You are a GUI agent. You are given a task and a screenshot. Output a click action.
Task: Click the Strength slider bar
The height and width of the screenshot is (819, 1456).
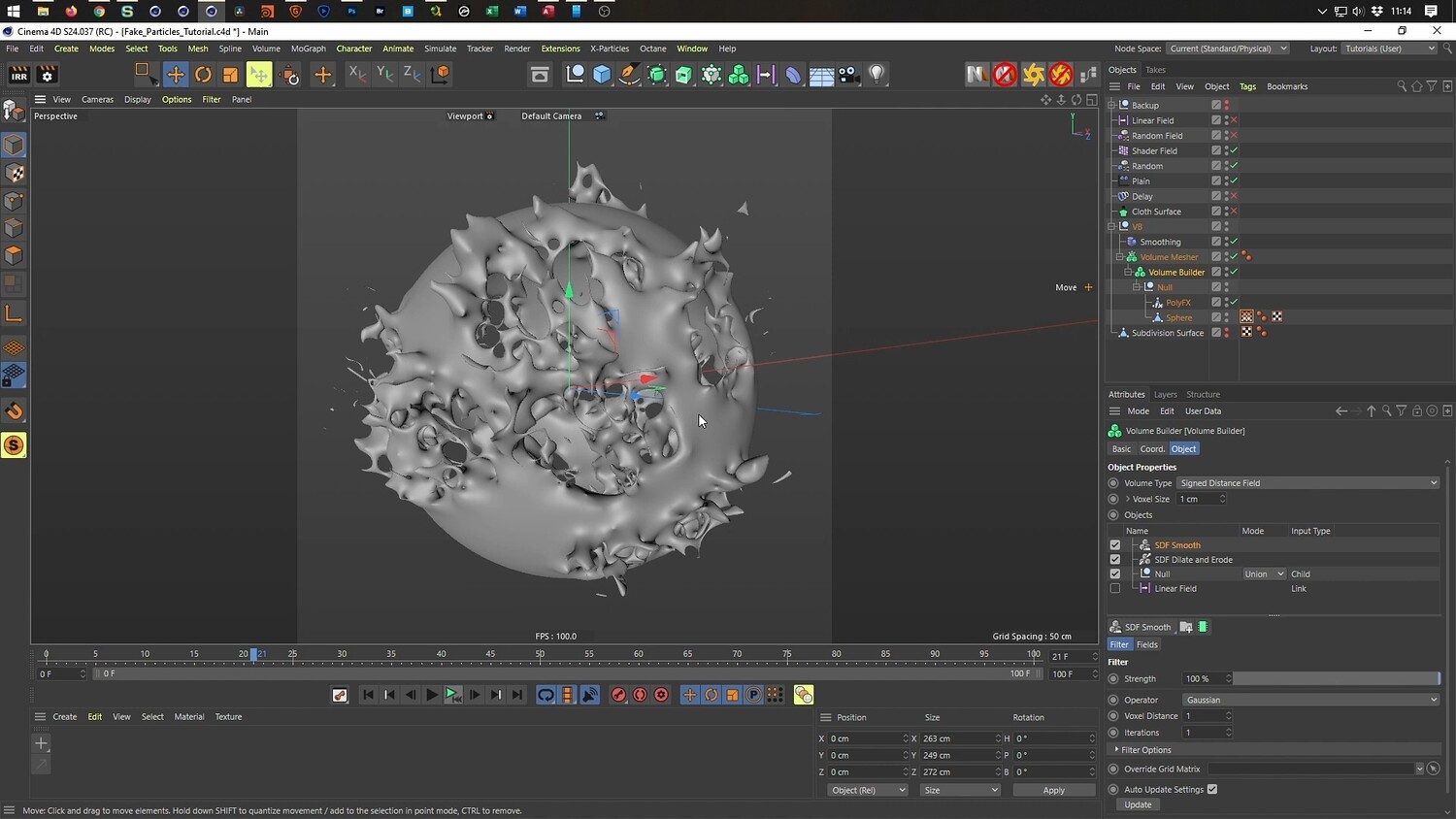[1336, 679]
